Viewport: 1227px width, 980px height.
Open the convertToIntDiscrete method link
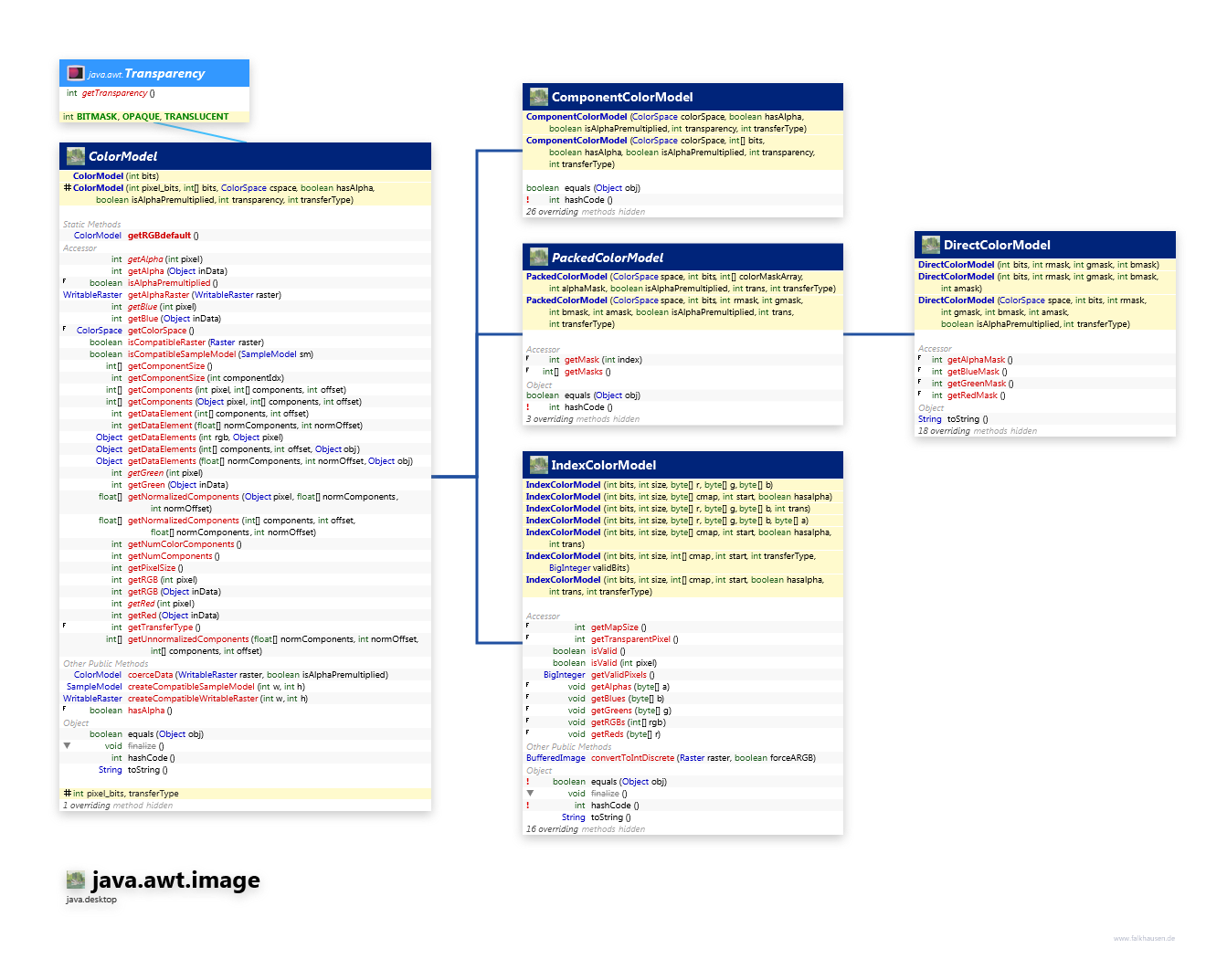pyautogui.click(x=632, y=758)
